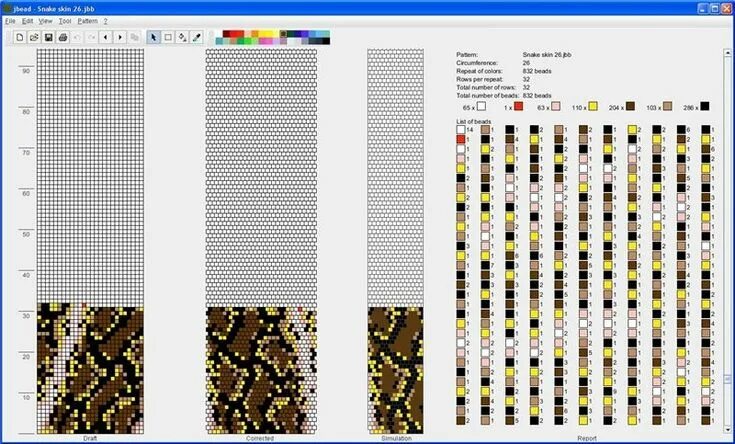Click the ruler mark 10
The height and width of the screenshot is (444, 735).
[x=26, y=398]
